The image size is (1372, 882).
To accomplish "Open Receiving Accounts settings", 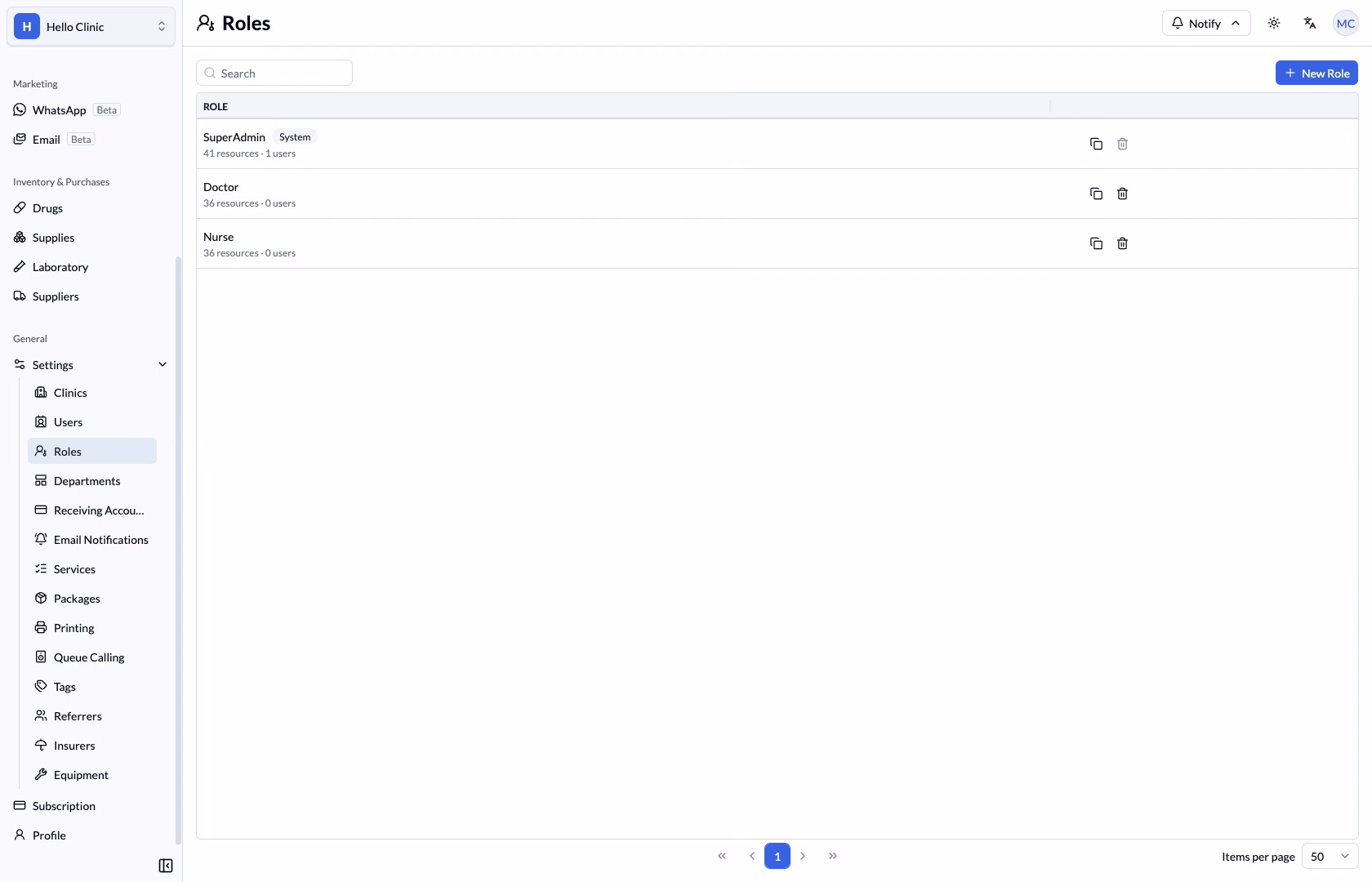I will point(92,510).
